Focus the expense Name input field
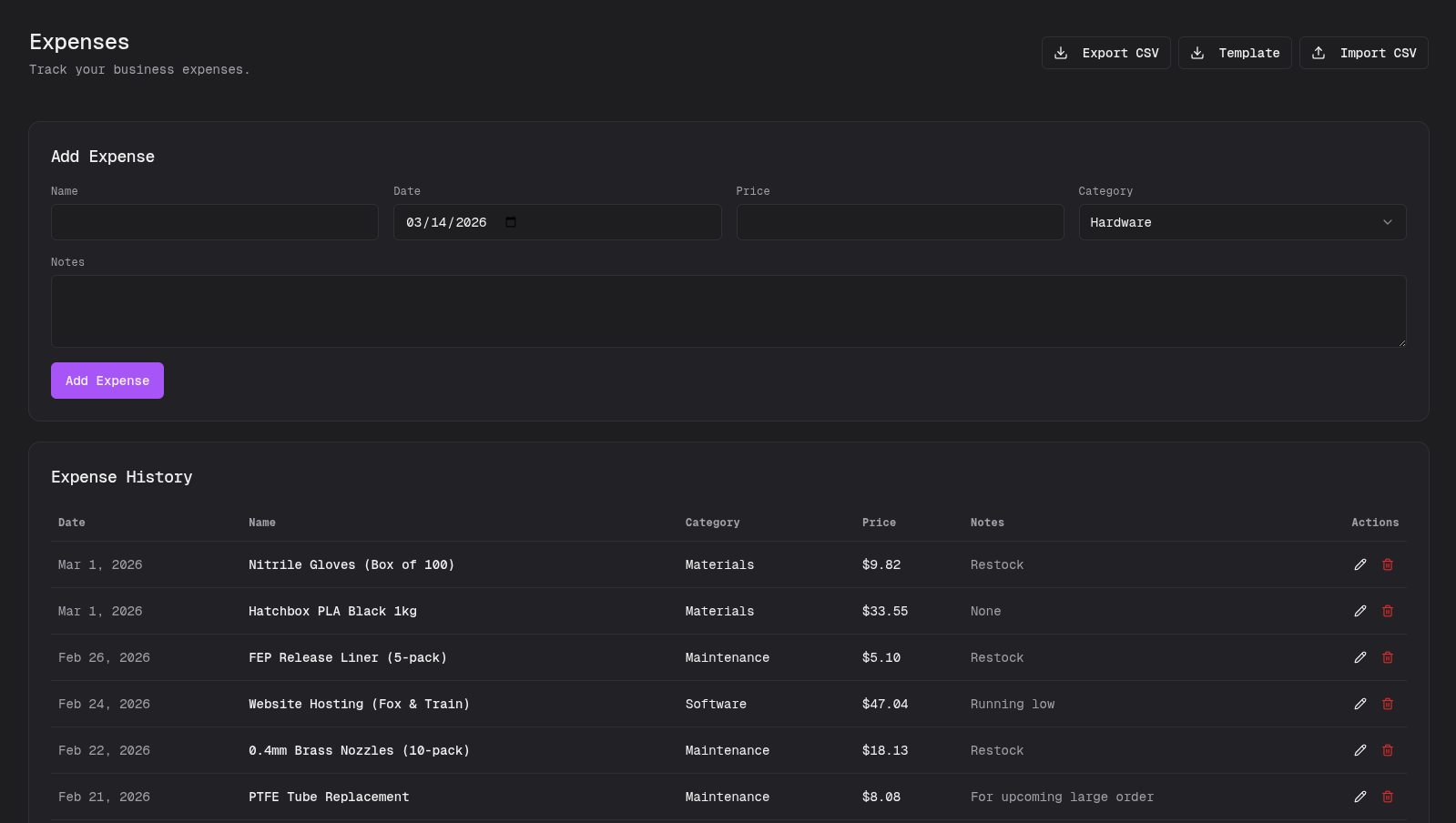Screen dimensions: 1456x823 click(215, 222)
